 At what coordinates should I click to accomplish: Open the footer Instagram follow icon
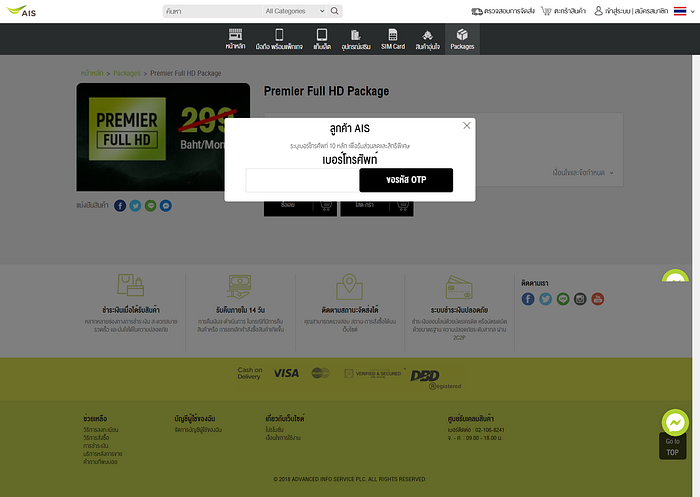(580, 299)
